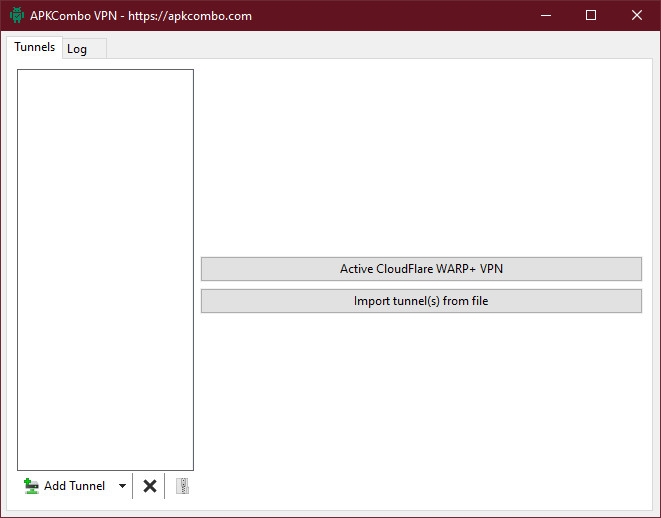Minimize the APKCombo VPN window

546,16
